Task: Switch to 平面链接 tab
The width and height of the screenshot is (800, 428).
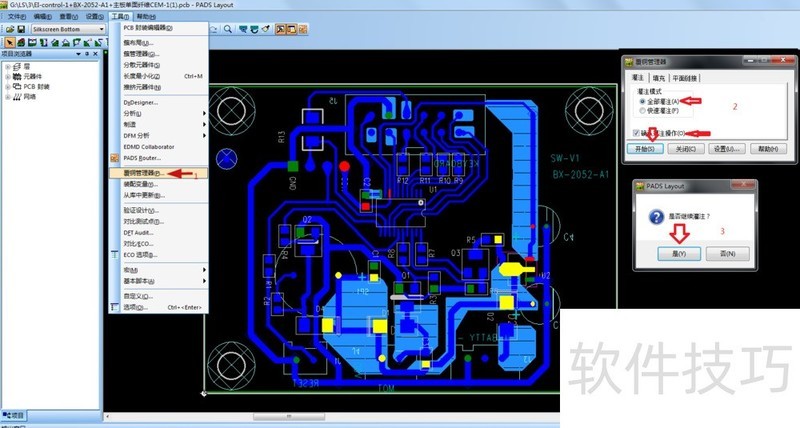Action: tap(685, 78)
